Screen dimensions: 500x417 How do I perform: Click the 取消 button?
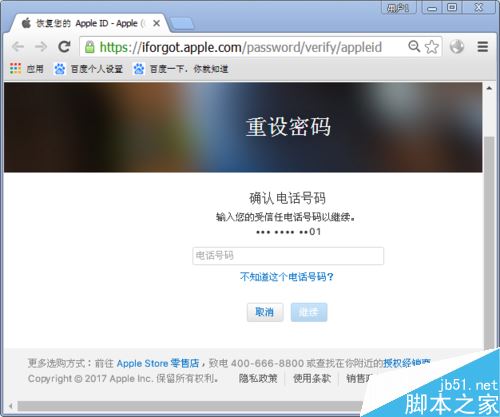pos(265,312)
